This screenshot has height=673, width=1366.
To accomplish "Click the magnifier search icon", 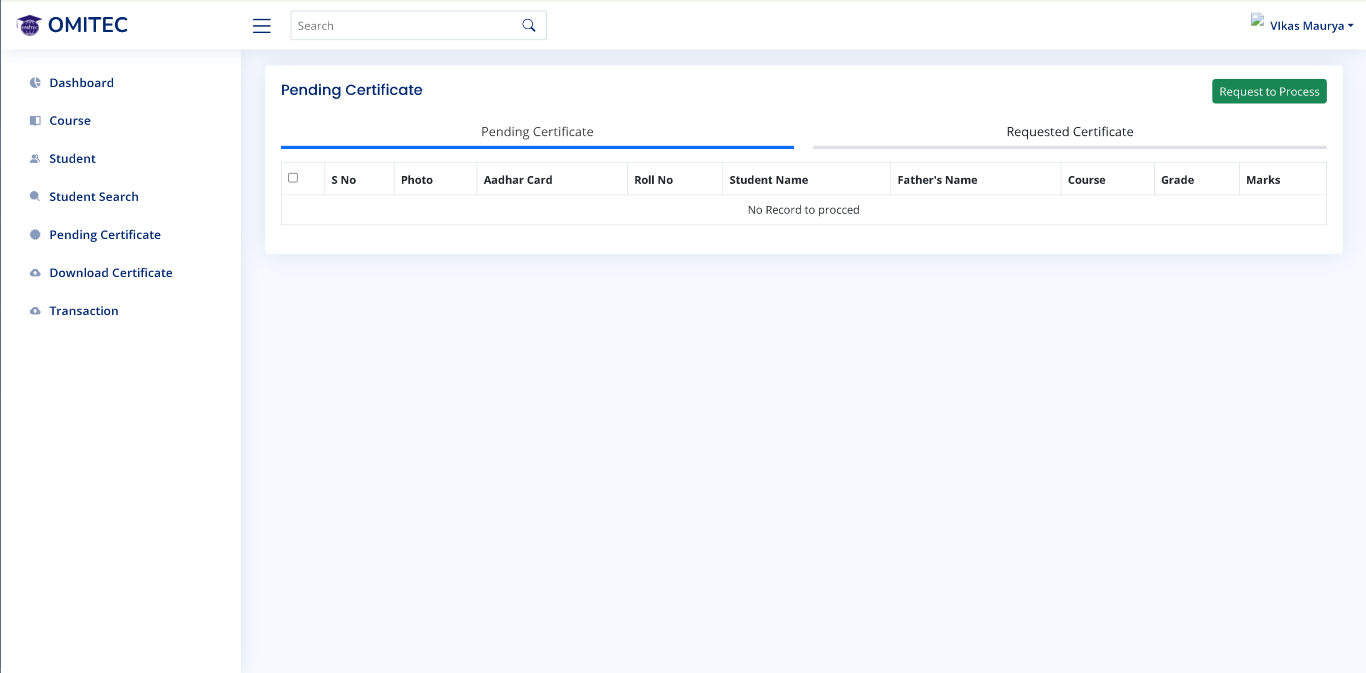I will pos(529,26).
